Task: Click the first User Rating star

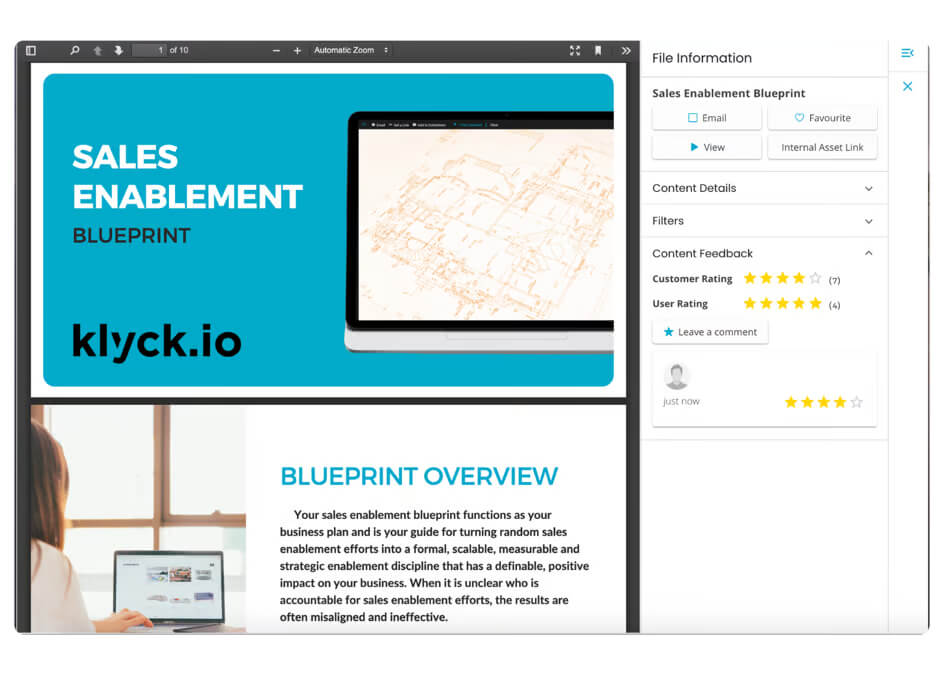Action: [x=750, y=303]
